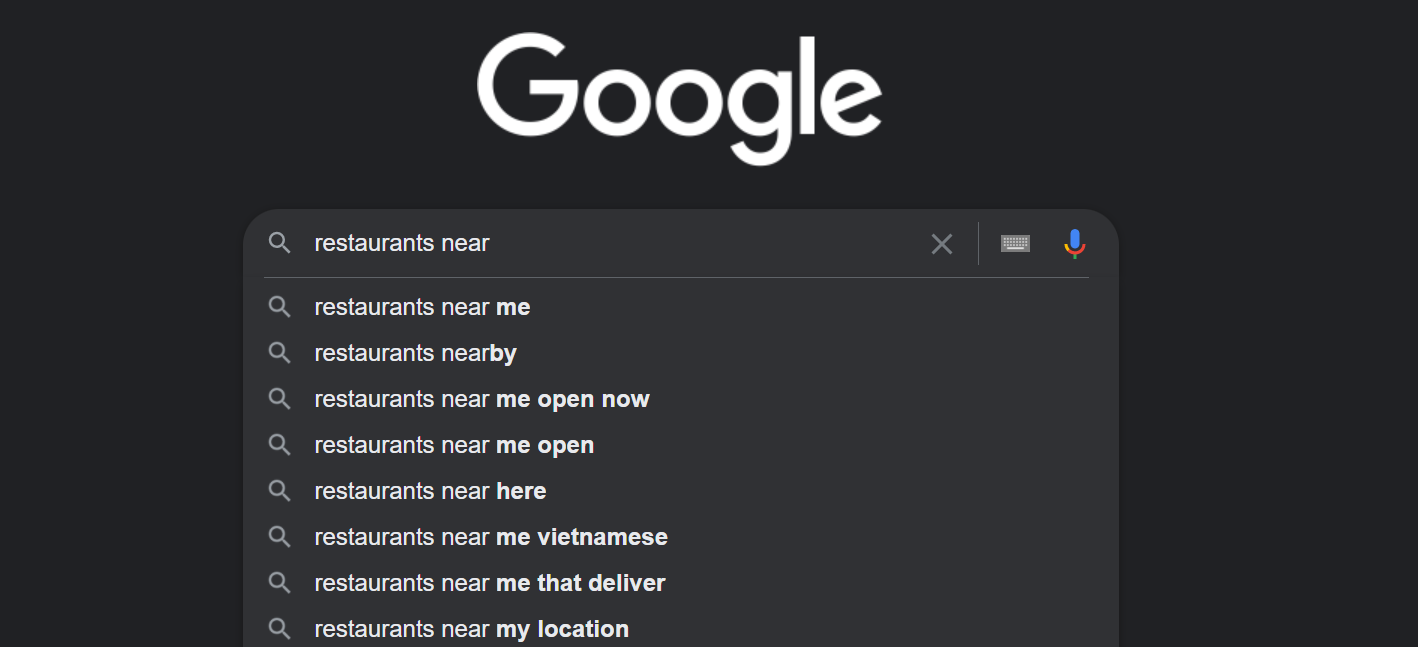Choose 'restaurants near my location' suggestion
1418x647 pixels.
[x=472, y=629]
